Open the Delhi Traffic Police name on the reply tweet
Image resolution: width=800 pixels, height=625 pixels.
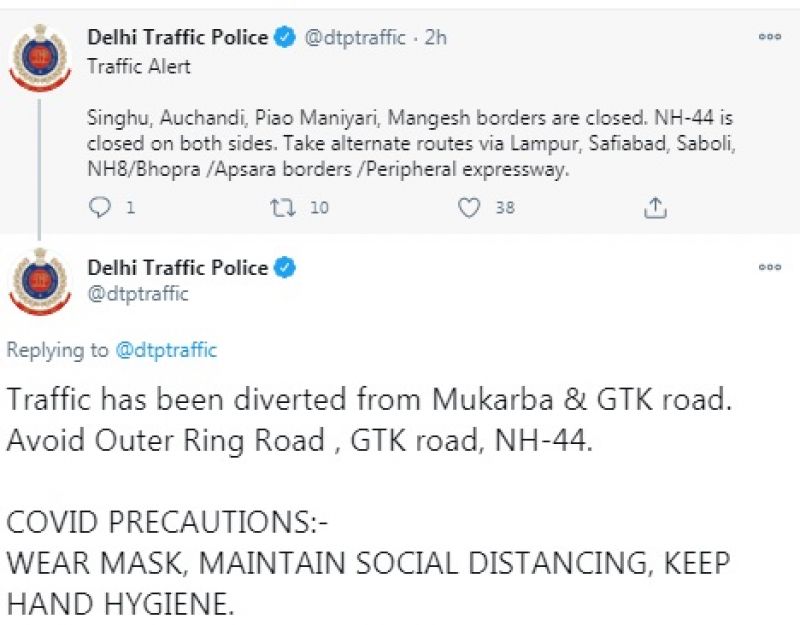coord(177,268)
